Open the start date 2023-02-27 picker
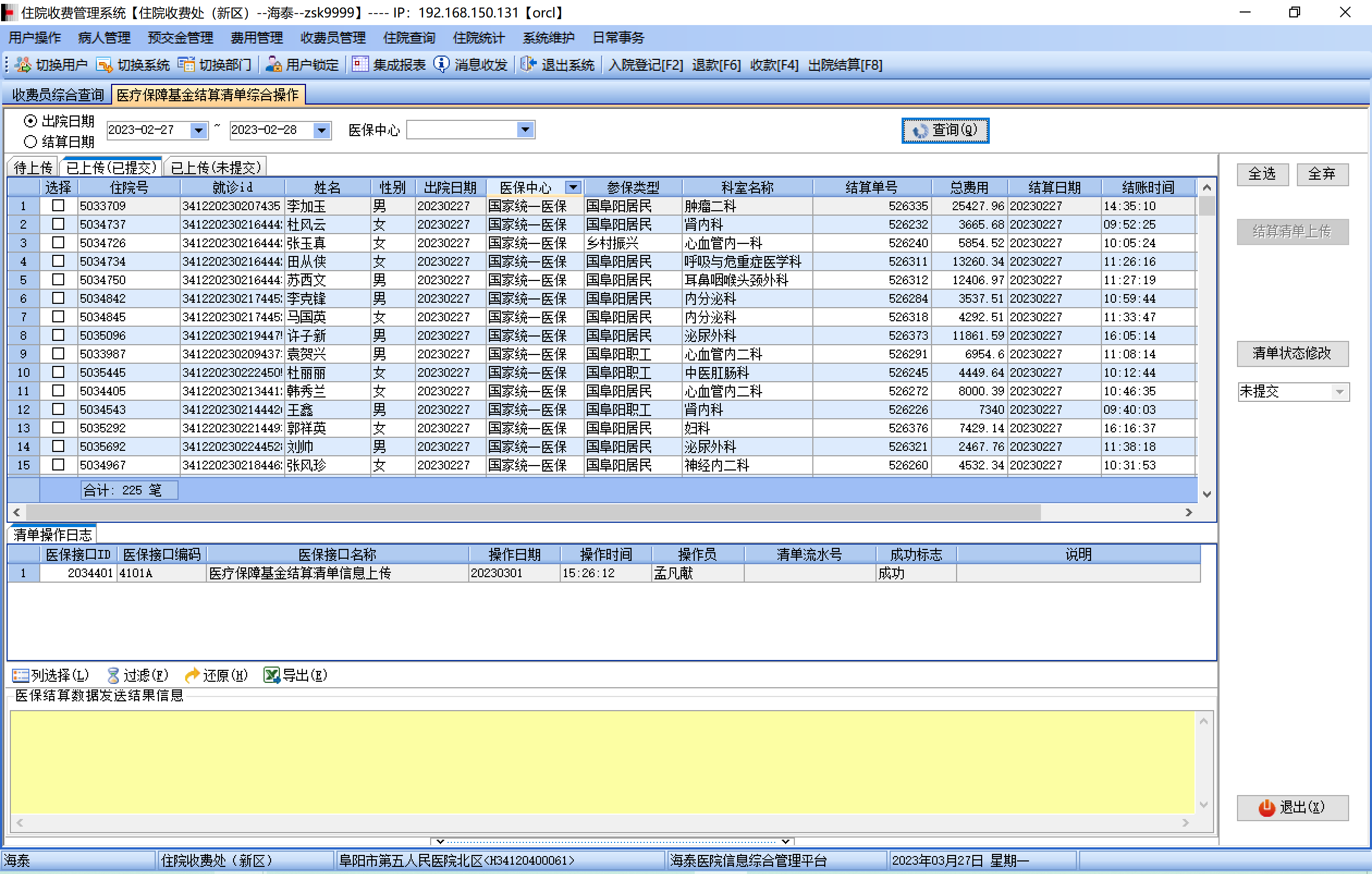Image resolution: width=1372 pixels, height=874 pixels. point(198,131)
